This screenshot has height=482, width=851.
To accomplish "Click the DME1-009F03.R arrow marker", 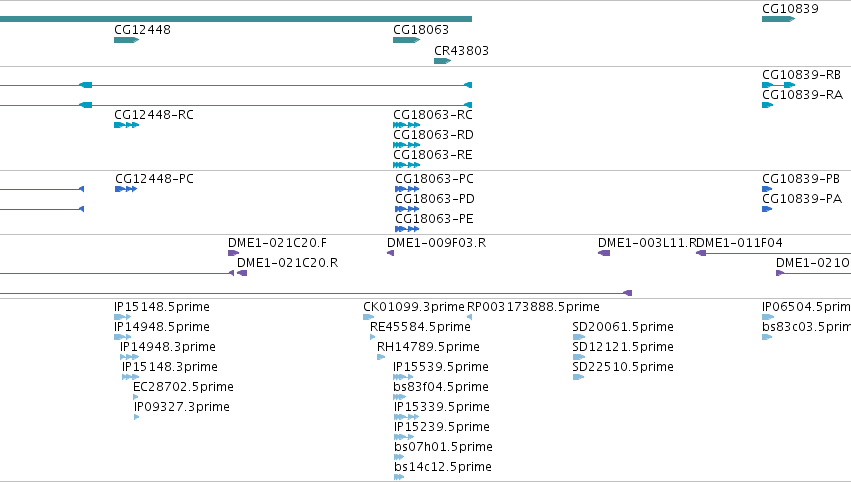I will [x=390, y=253].
